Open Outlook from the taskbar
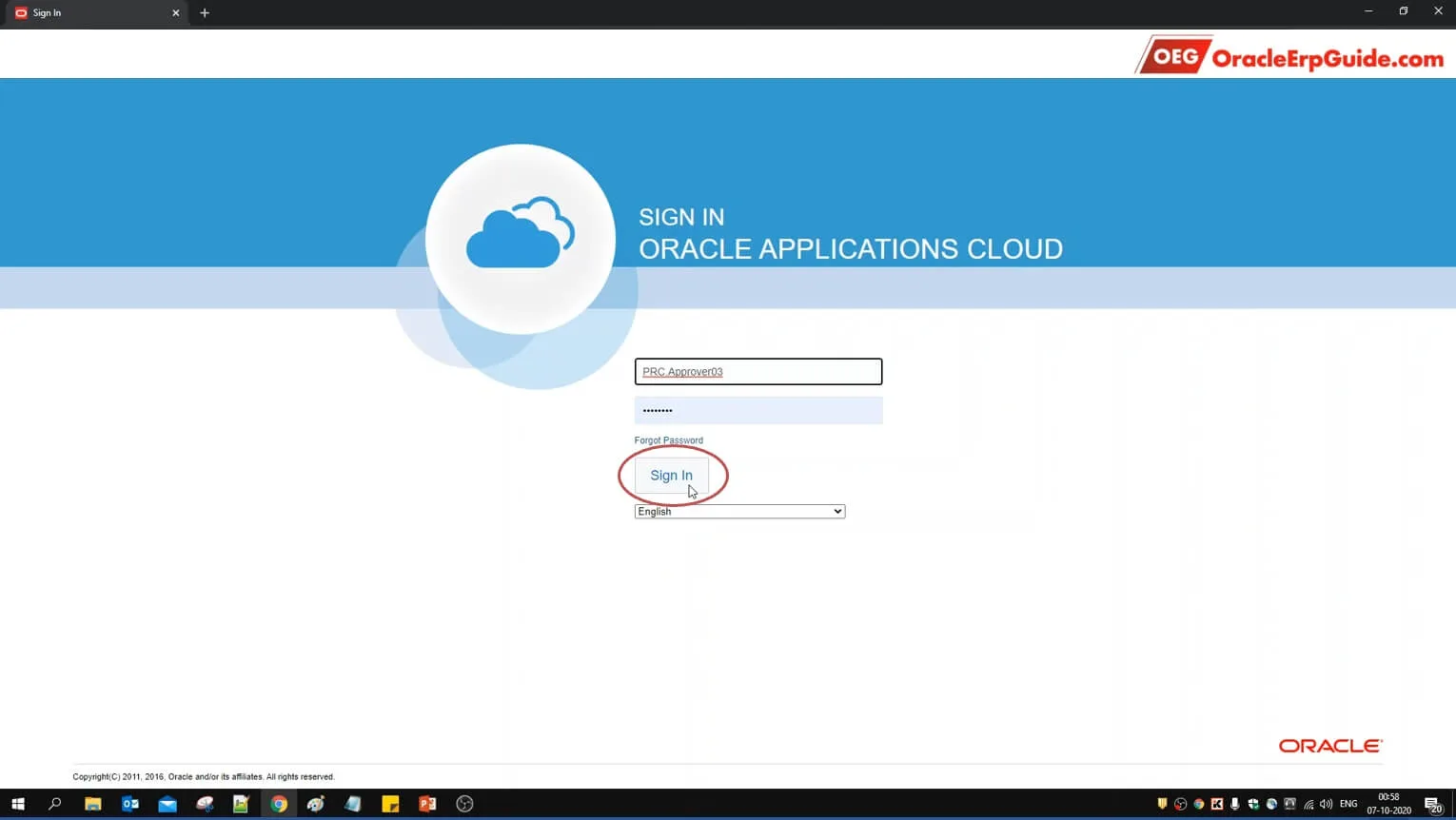This screenshot has height=820, width=1456. (x=130, y=804)
